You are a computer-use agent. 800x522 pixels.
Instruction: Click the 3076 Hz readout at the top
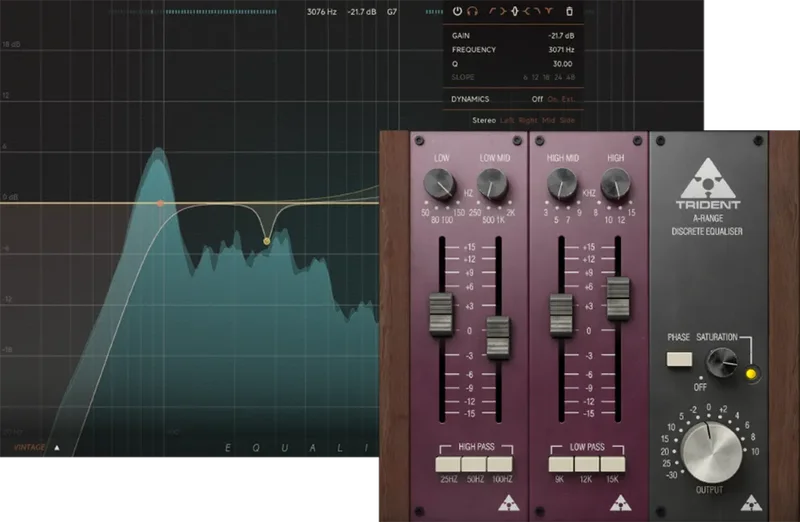[x=321, y=12]
